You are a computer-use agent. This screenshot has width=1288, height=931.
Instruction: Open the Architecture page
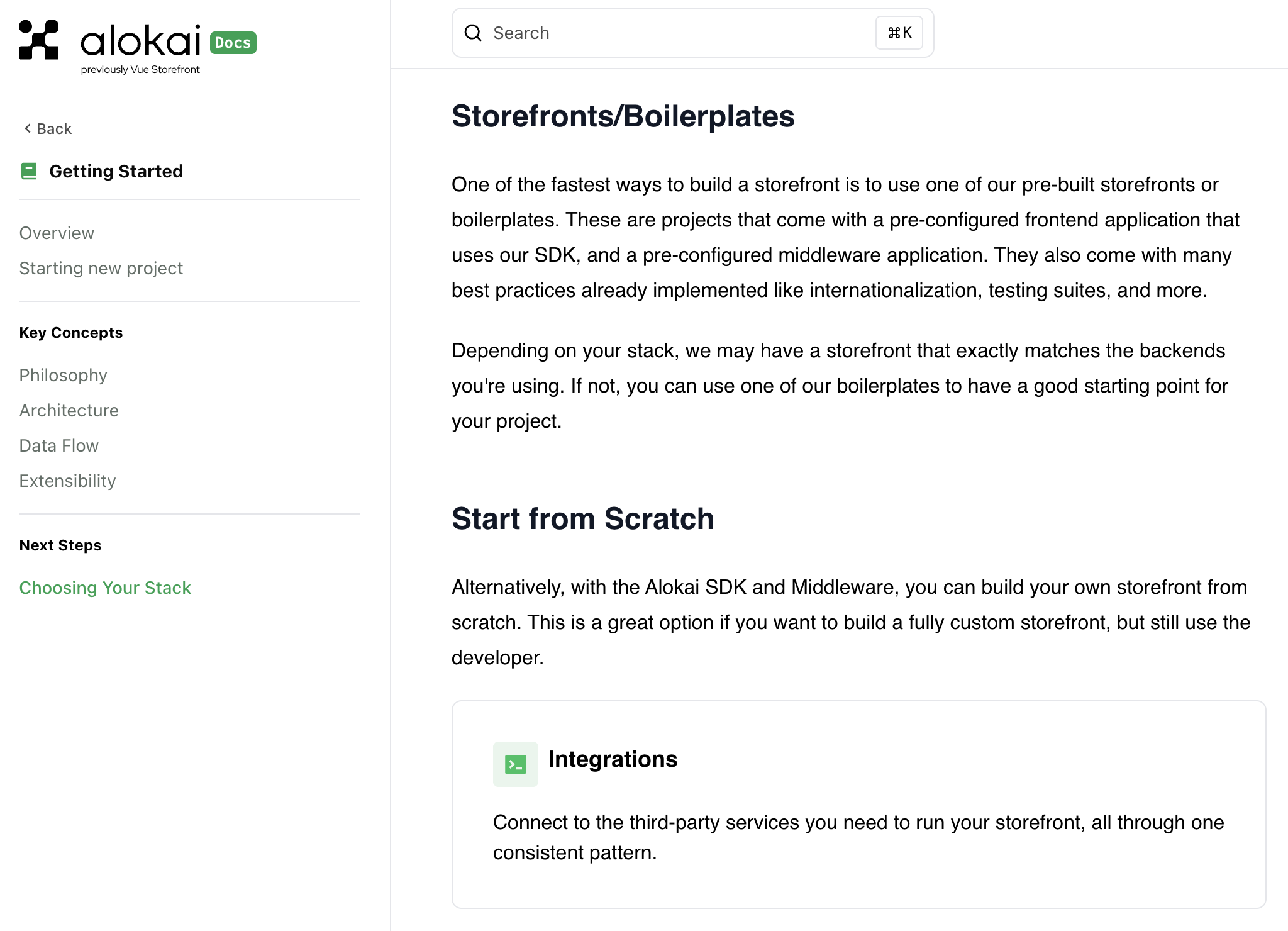(x=69, y=410)
